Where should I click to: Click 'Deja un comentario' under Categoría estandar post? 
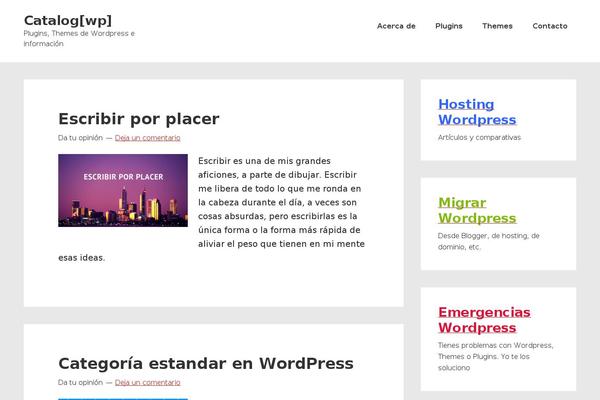click(x=147, y=382)
